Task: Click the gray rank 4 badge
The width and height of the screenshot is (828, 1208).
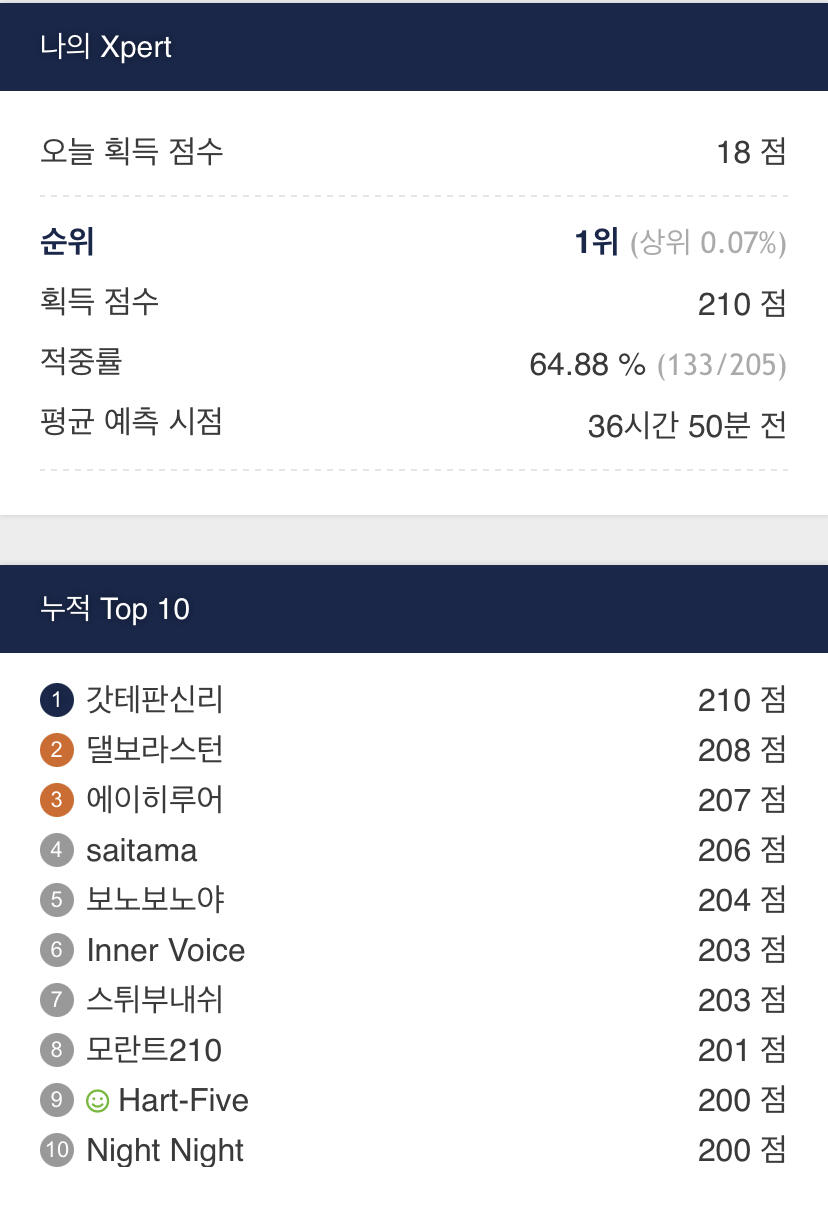Action: pyautogui.click(x=57, y=850)
